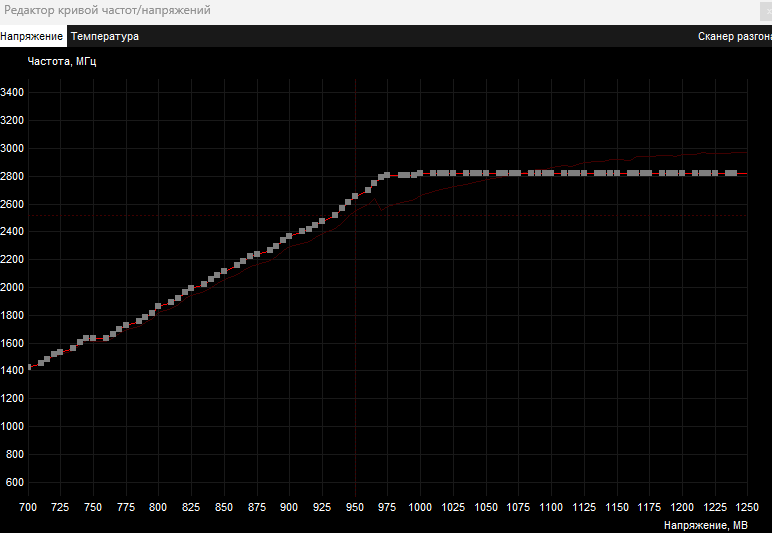Select the curve point at 800 mV
Image resolution: width=772 pixels, height=533 pixels.
click(158, 306)
